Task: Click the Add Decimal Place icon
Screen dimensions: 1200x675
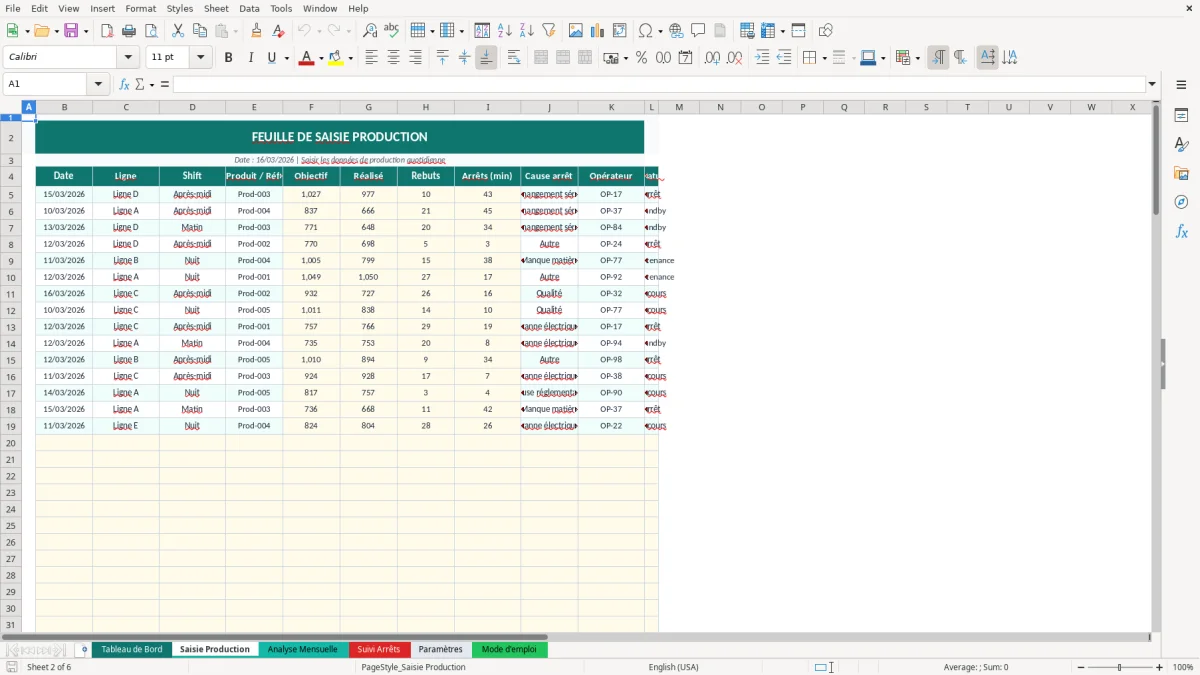Action: pos(712,58)
